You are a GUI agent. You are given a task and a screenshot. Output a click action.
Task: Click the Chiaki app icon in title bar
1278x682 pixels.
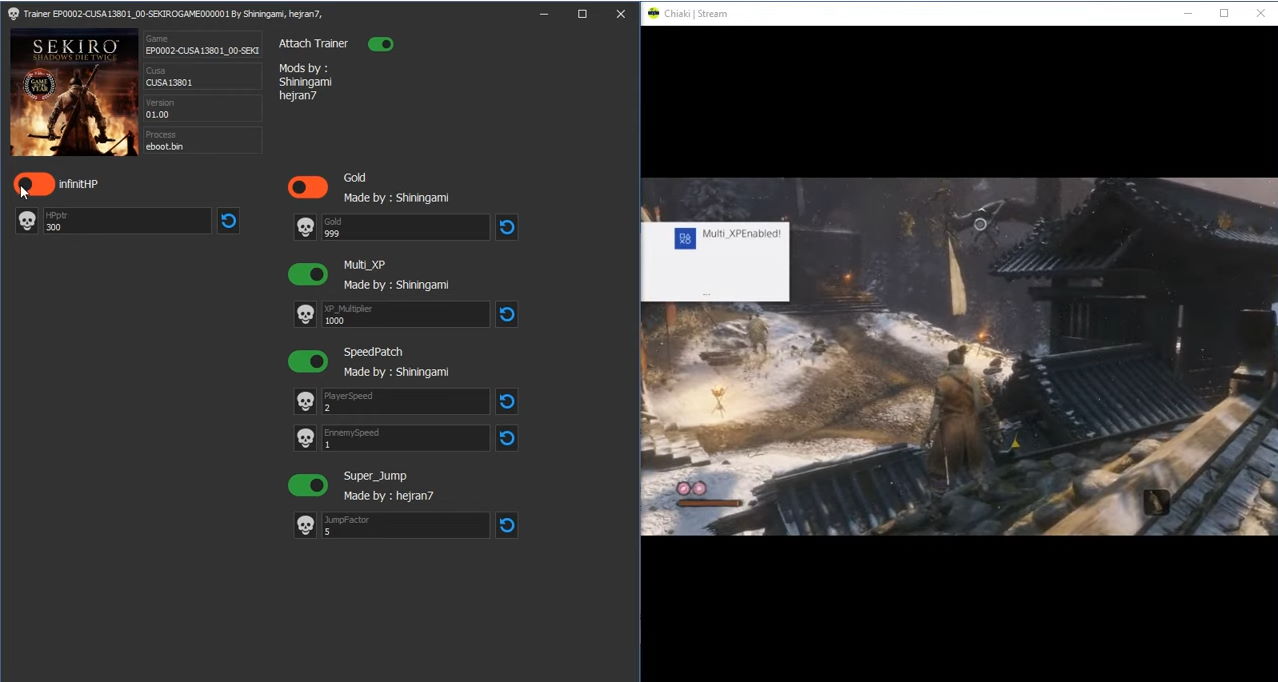coord(654,13)
